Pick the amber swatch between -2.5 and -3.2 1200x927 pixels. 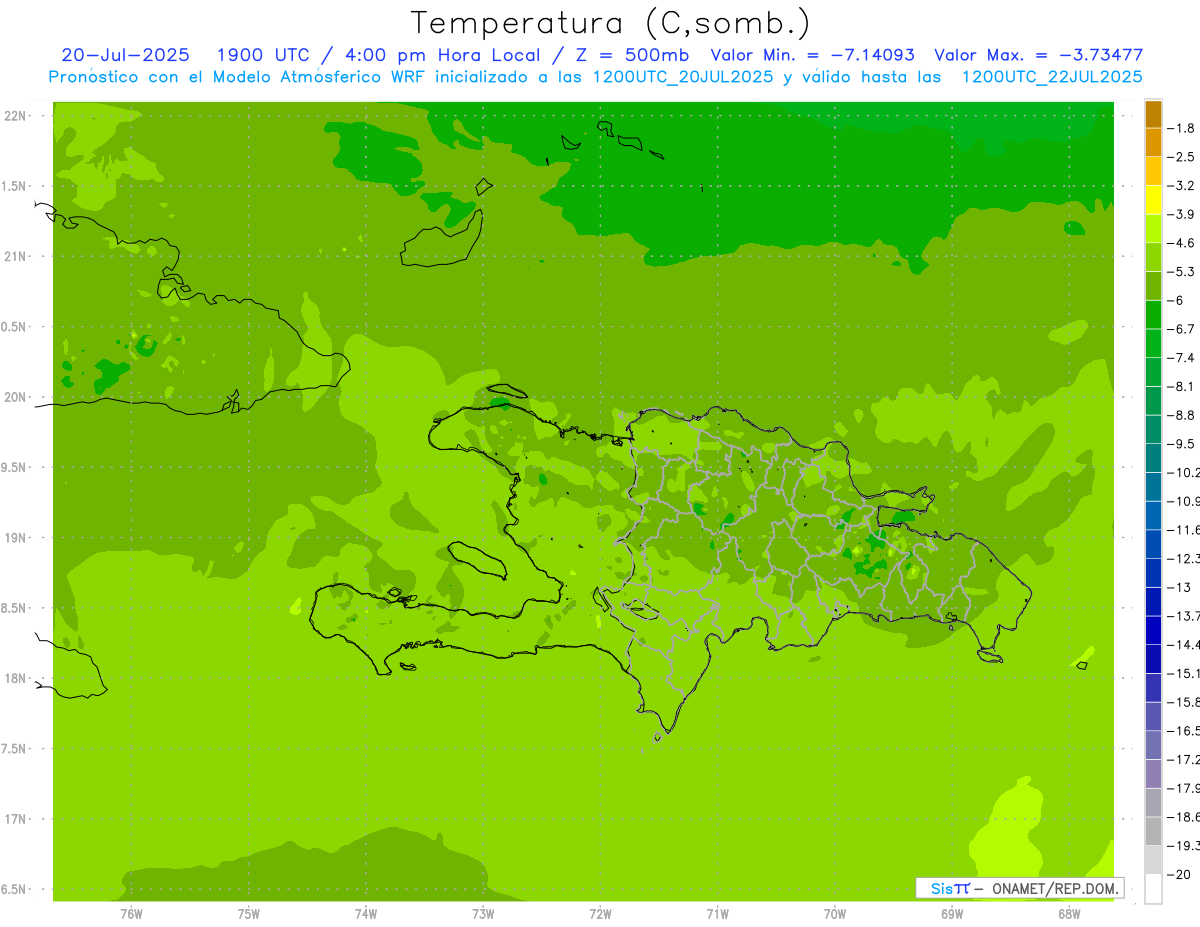1153,171
